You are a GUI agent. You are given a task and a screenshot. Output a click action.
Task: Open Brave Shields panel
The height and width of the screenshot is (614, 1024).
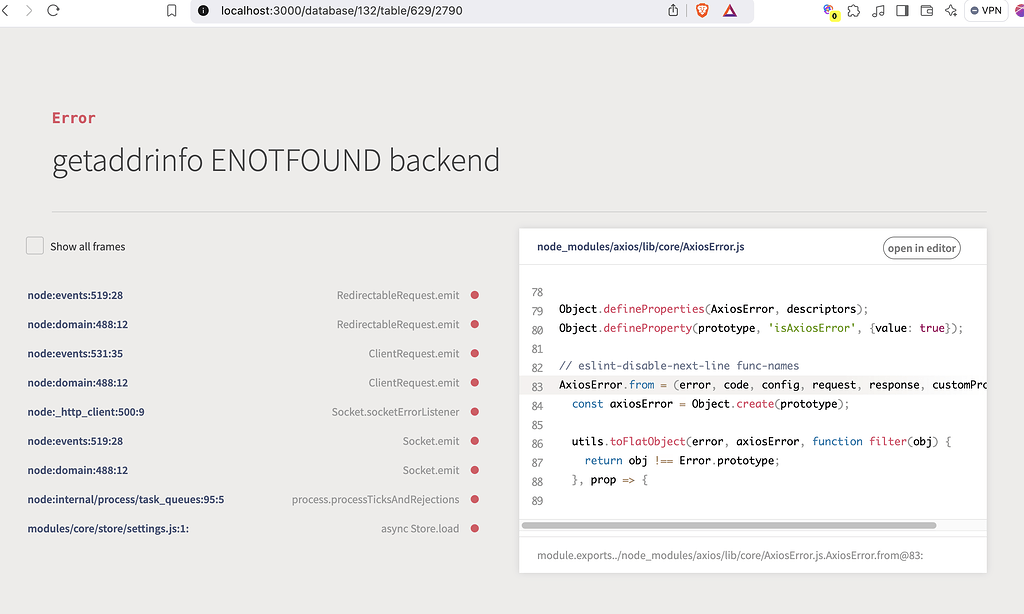pyautogui.click(x=703, y=11)
